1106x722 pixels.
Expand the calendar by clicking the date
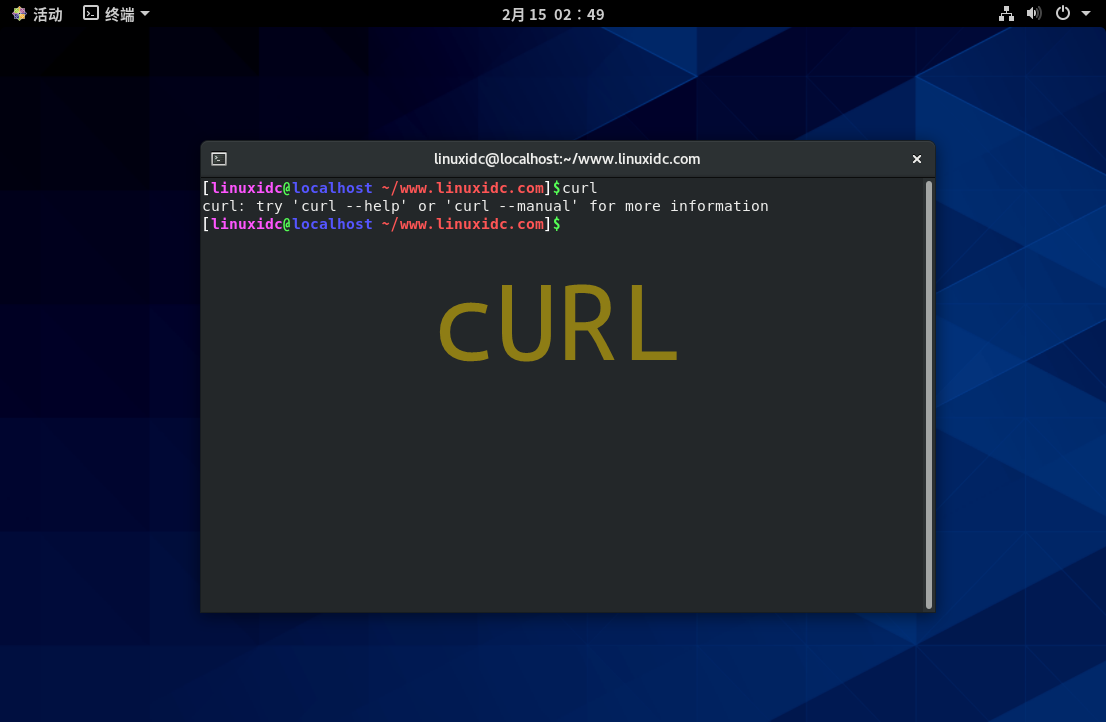553,14
